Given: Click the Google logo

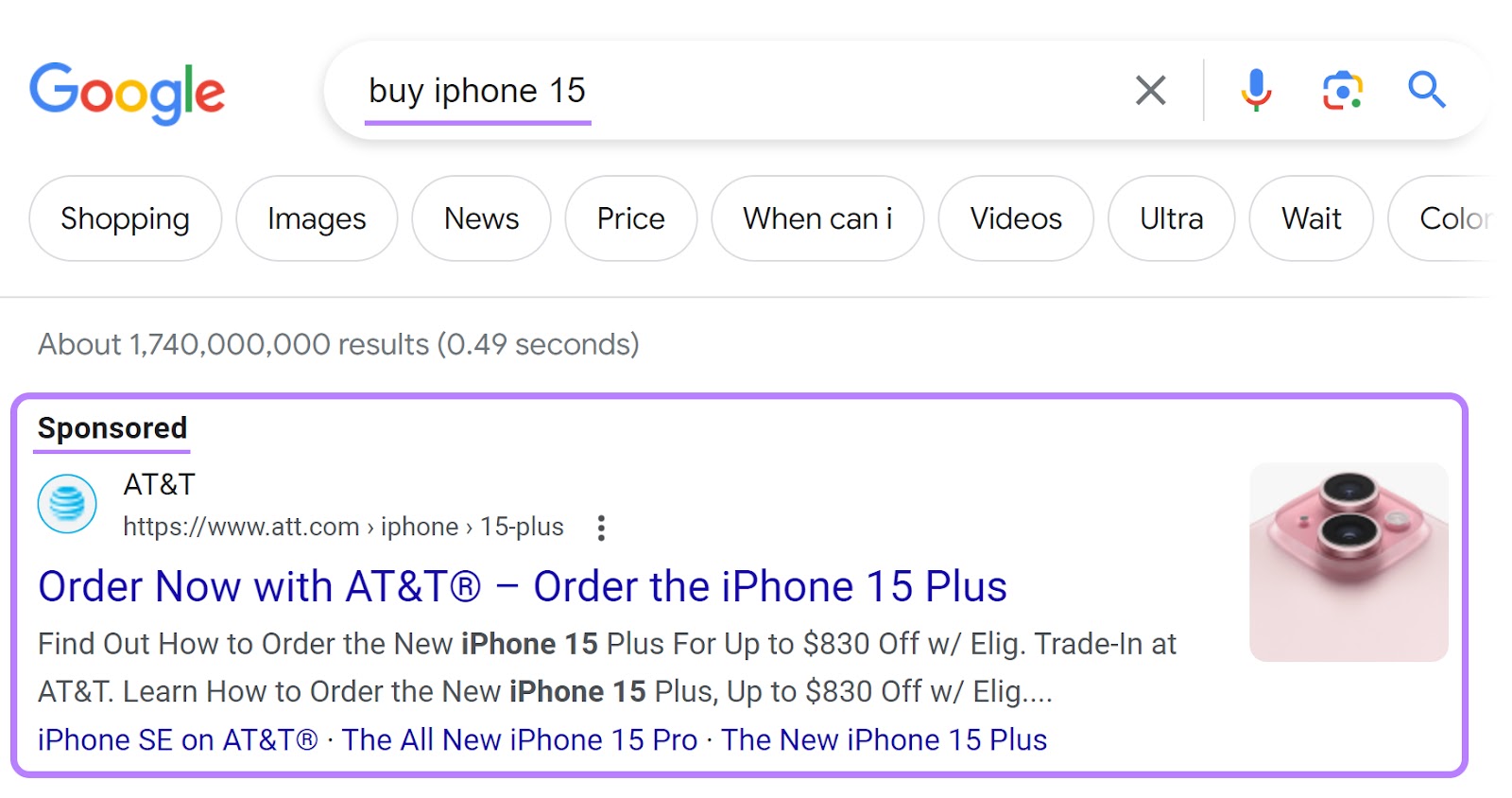Looking at the screenshot, I should pos(128,92).
